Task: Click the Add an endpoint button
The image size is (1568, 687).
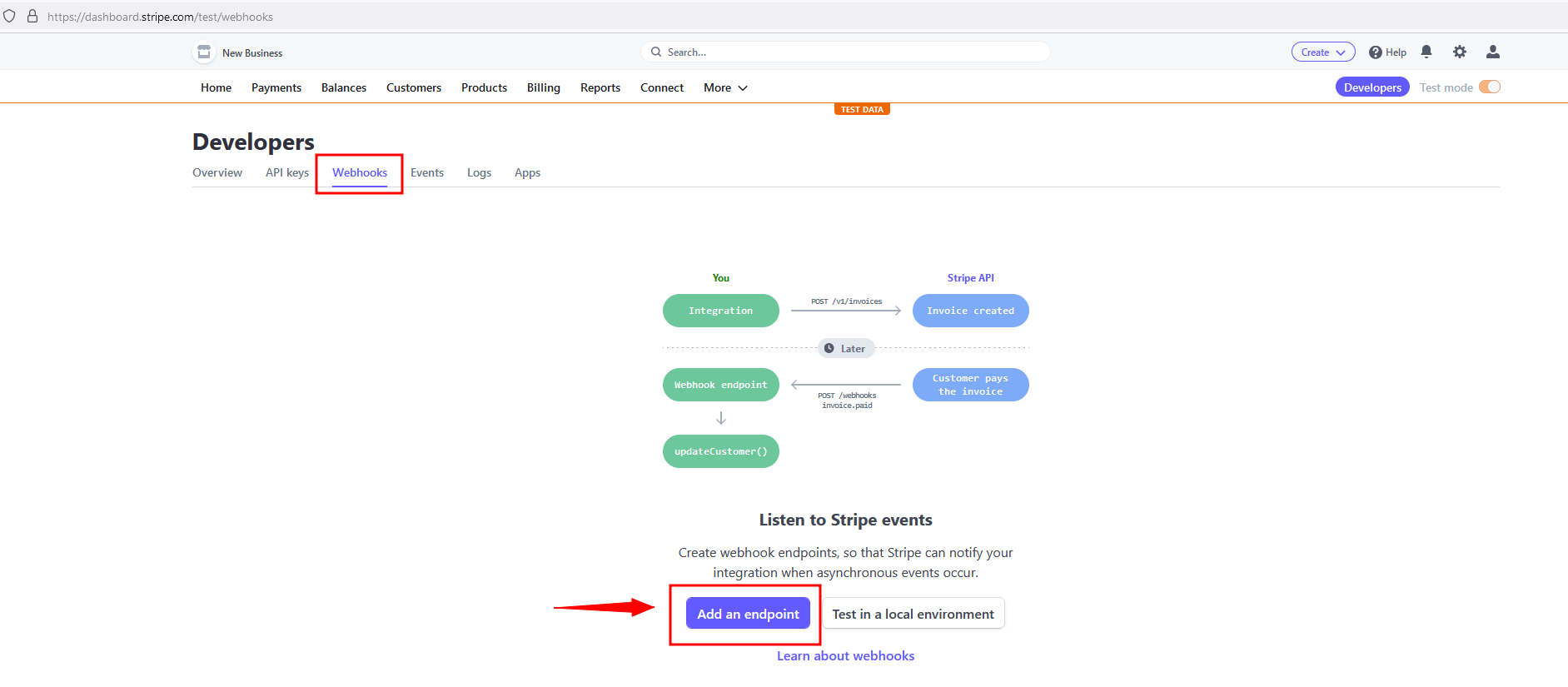Action: [x=748, y=614]
